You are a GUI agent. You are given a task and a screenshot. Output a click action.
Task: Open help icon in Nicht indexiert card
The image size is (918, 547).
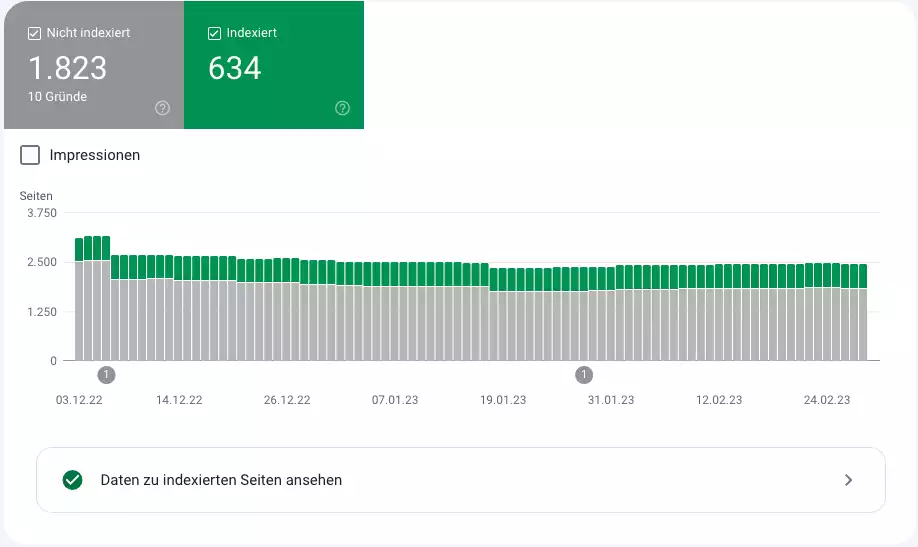pos(162,108)
